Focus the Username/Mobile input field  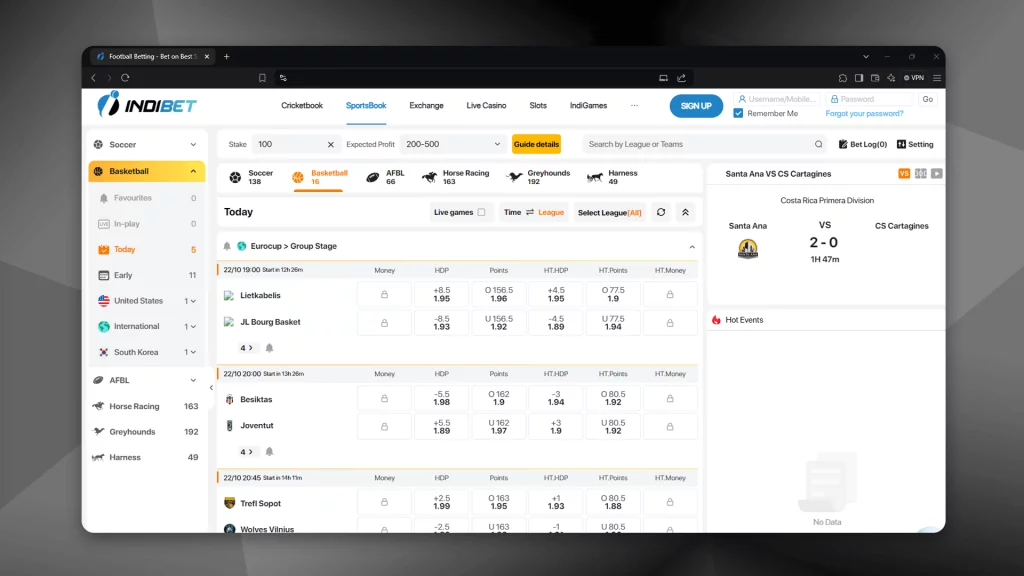[777, 99]
